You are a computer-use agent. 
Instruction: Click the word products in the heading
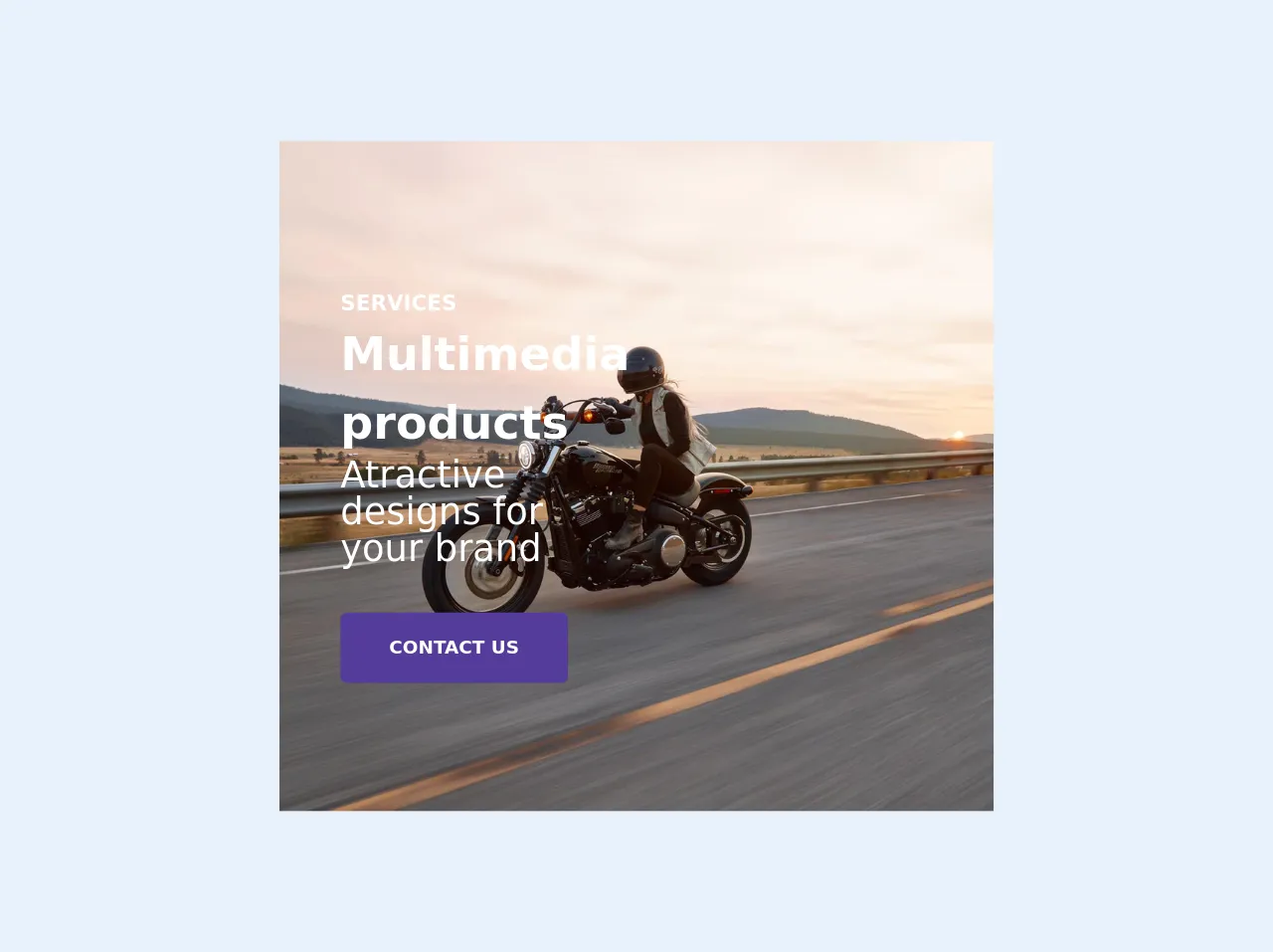point(455,423)
